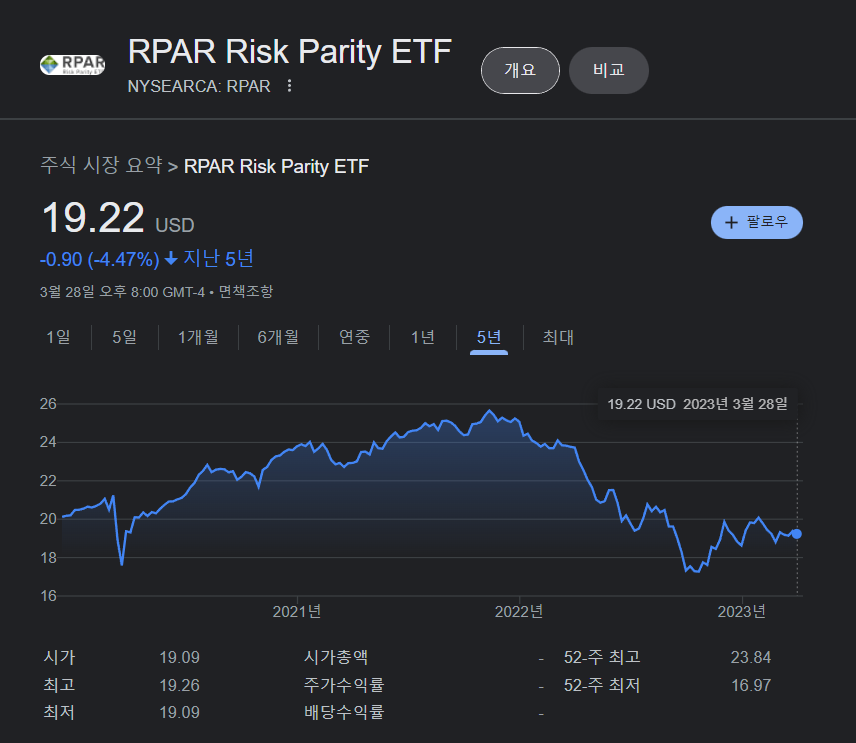Click the RPAR logo icon

click(72, 65)
